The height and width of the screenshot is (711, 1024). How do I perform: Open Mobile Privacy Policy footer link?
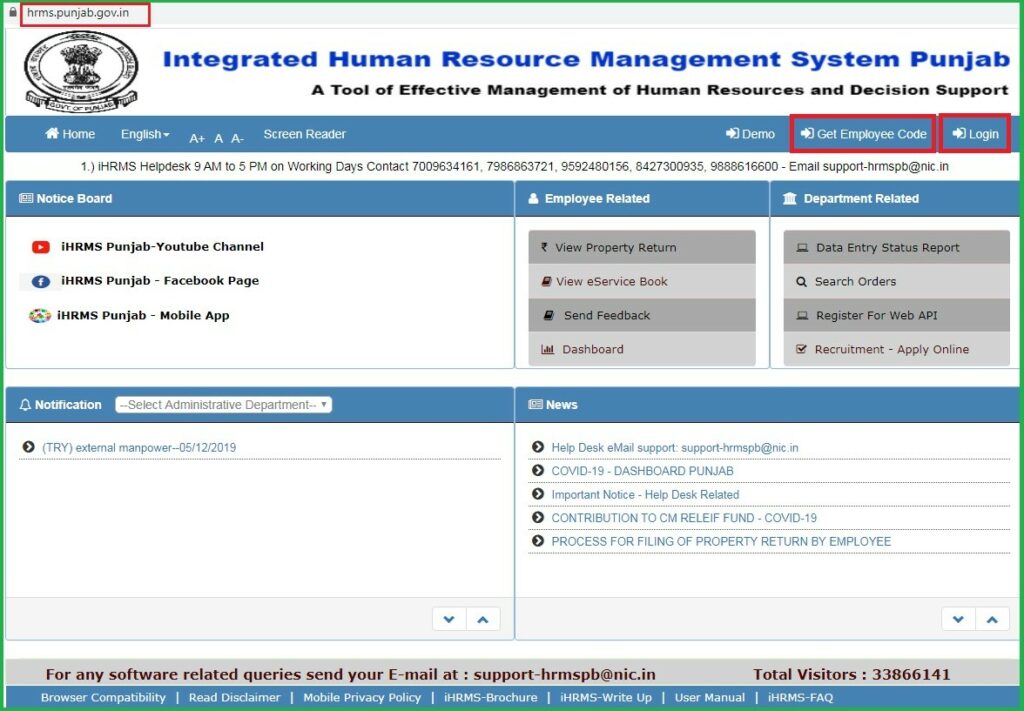tap(362, 697)
